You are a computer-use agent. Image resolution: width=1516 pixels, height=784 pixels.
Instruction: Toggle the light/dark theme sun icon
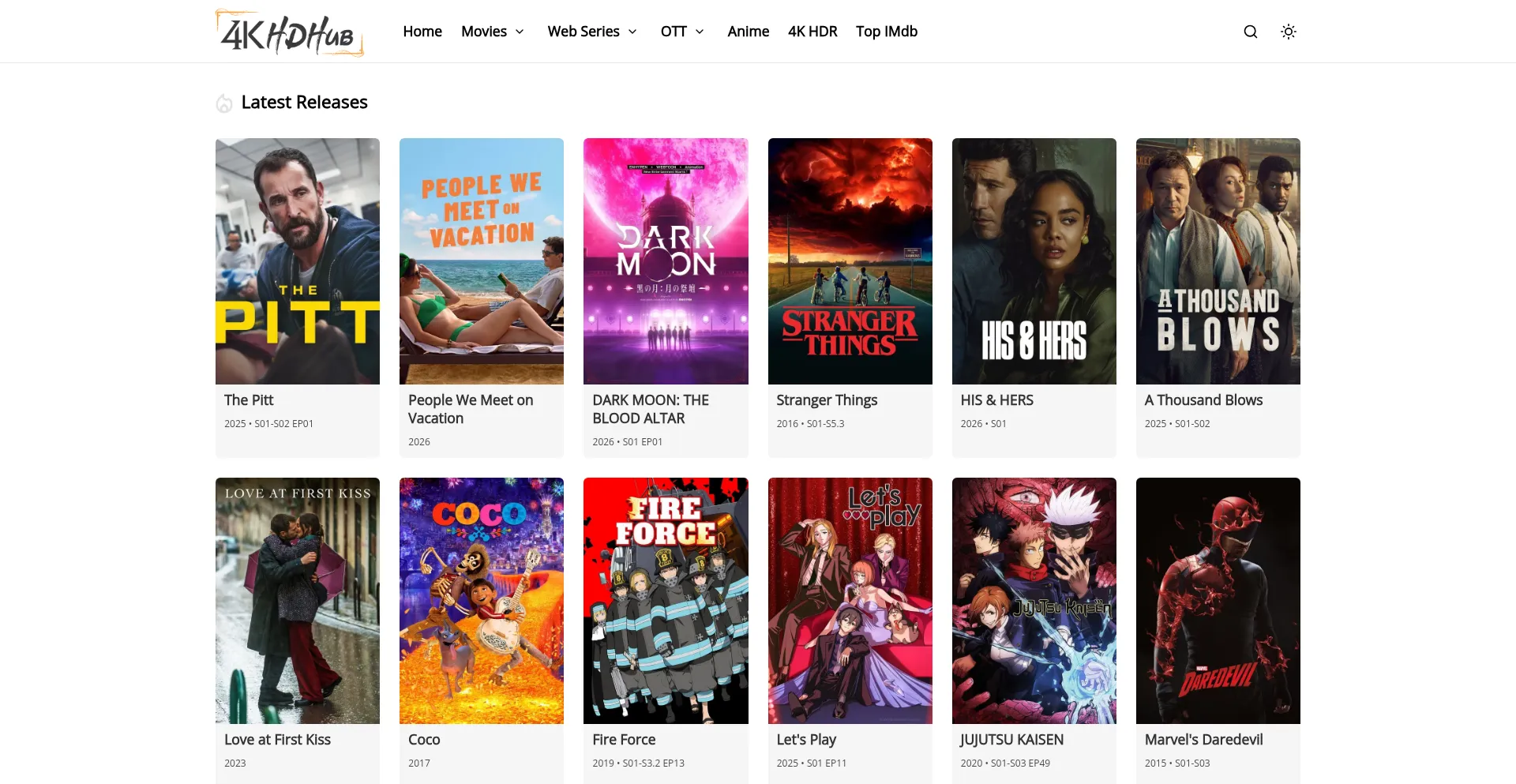1288,32
